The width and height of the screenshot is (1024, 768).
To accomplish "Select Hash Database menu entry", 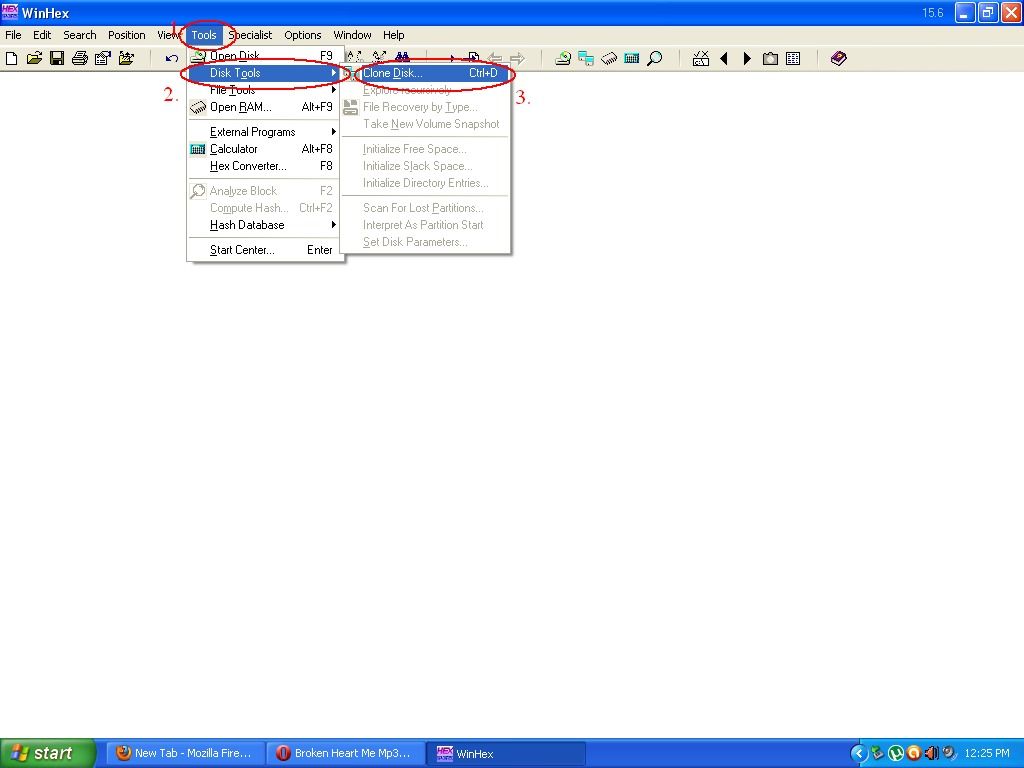I will [264, 225].
